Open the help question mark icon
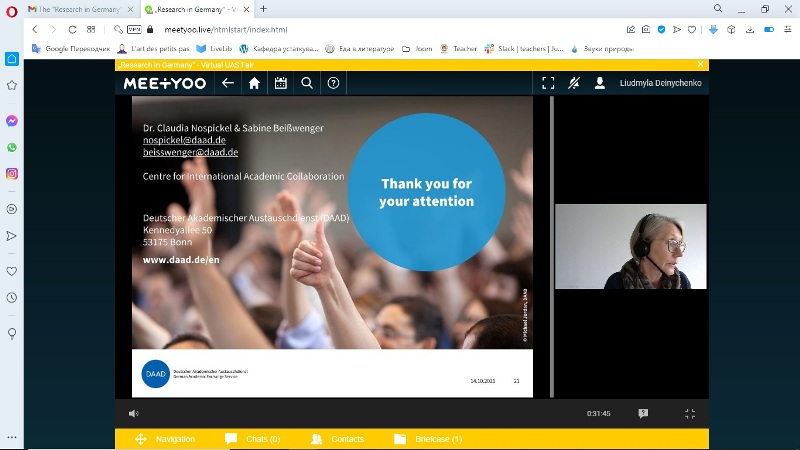Viewport: 800px width, 450px height. (x=334, y=83)
